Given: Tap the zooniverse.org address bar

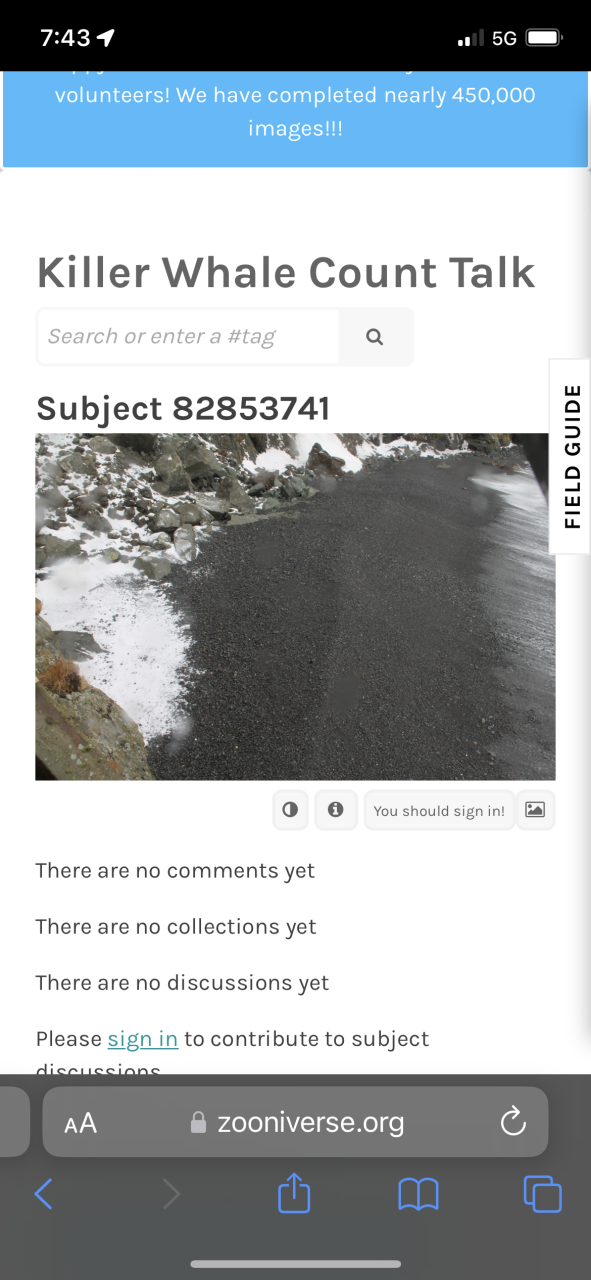Looking at the screenshot, I should [295, 1122].
